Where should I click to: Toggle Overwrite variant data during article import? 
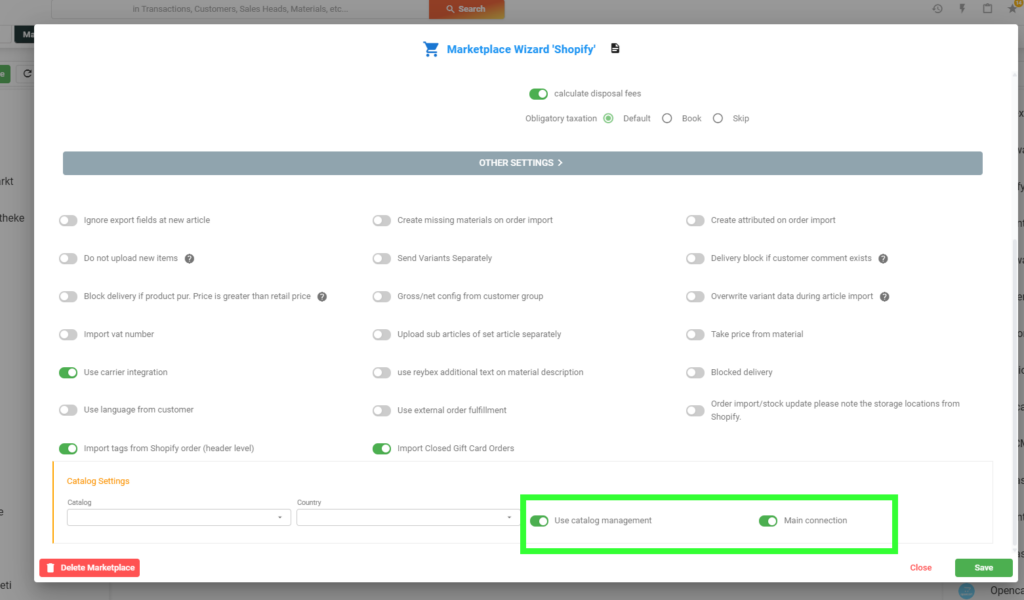[x=695, y=296]
